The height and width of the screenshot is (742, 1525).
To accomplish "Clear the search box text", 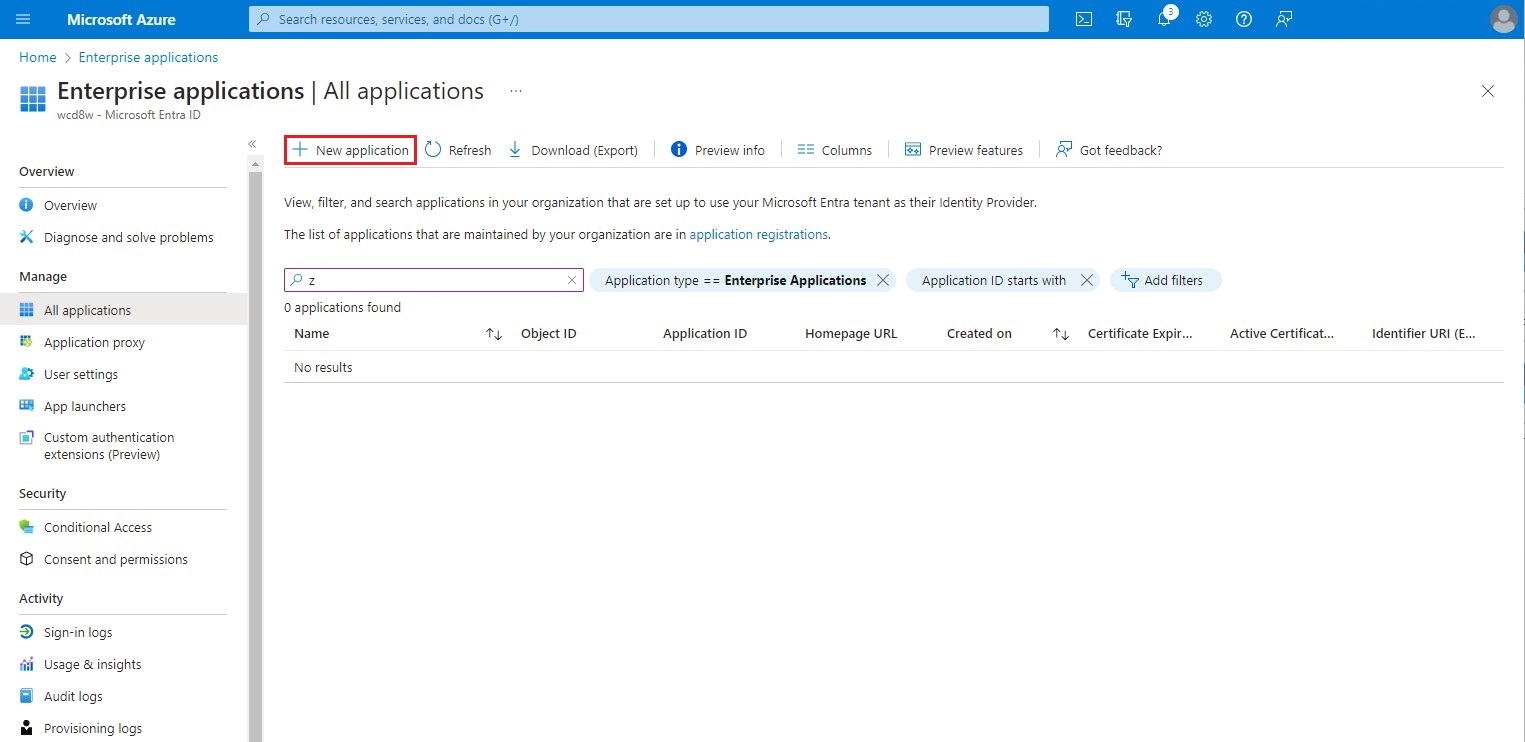I will 571,280.
